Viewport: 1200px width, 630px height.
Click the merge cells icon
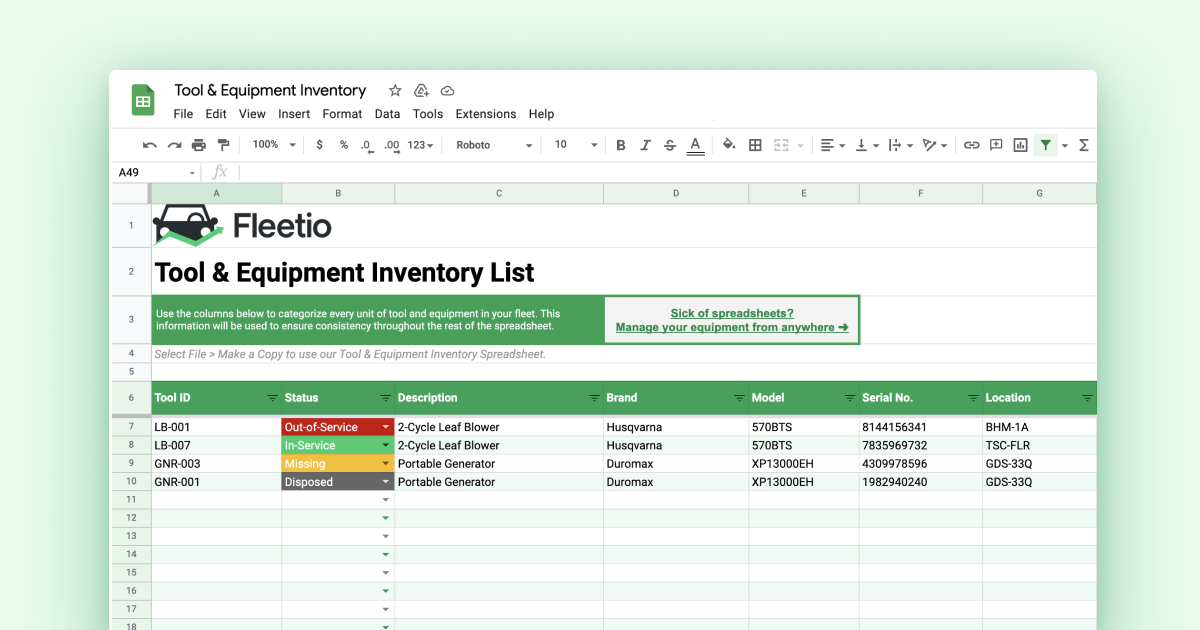coord(781,145)
